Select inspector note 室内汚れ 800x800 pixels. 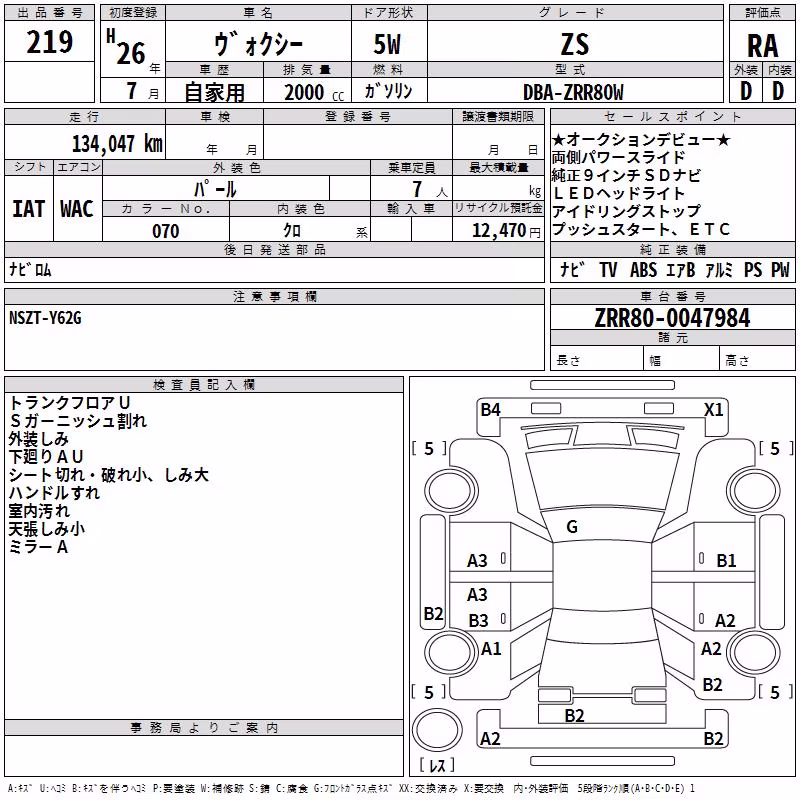tap(39, 511)
